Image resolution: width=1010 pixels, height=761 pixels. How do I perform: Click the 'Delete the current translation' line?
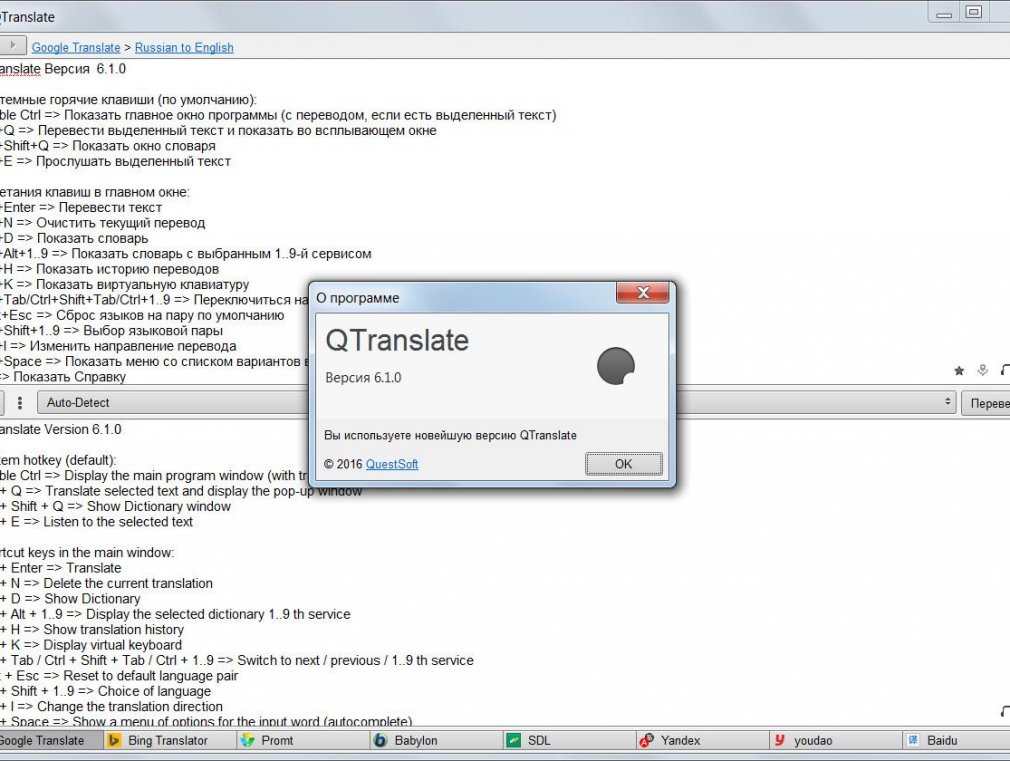tap(106, 583)
